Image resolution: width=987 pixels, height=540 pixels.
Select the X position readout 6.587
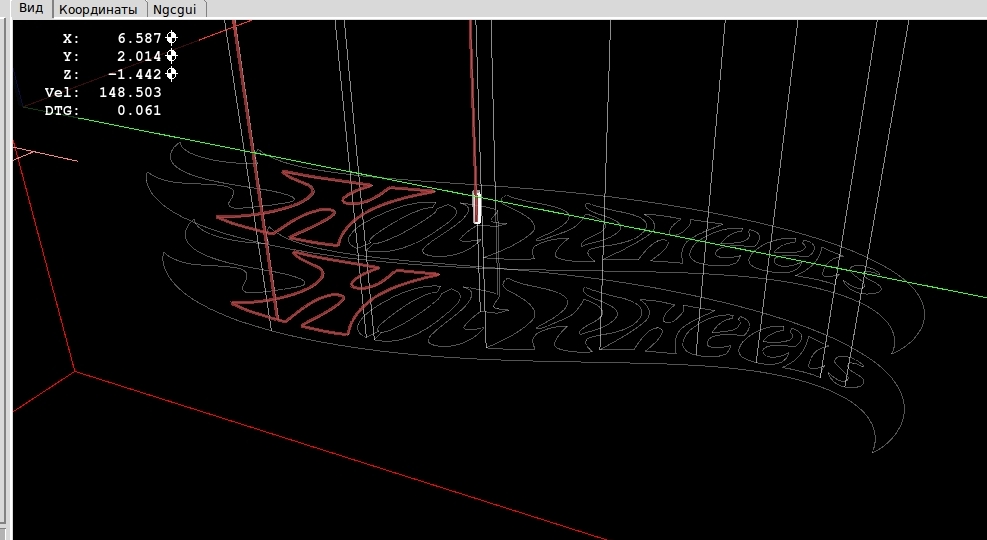coord(139,38)
